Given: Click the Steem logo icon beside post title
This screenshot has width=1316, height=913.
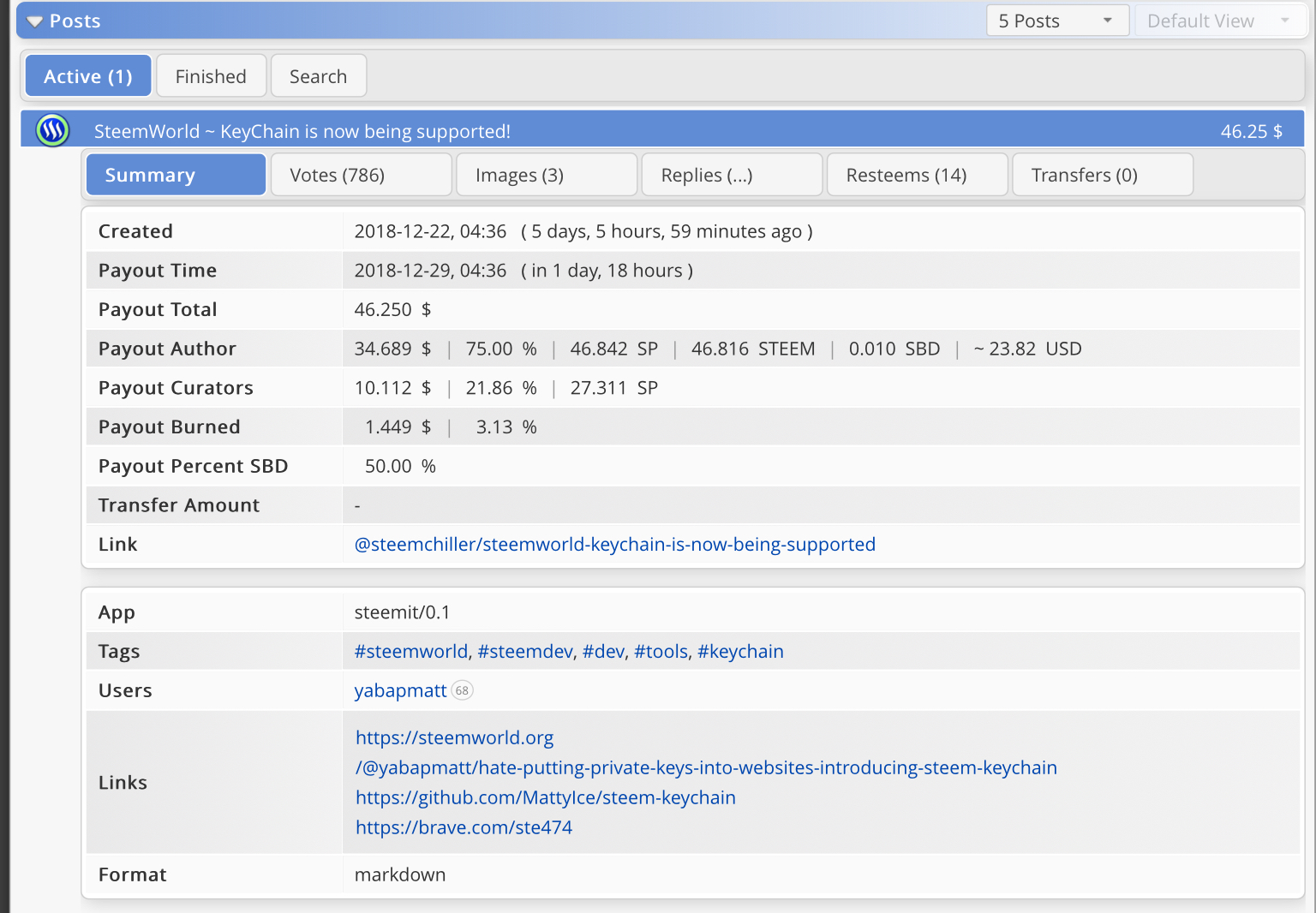Looking at the screenshot, I should tap(53, 130).
